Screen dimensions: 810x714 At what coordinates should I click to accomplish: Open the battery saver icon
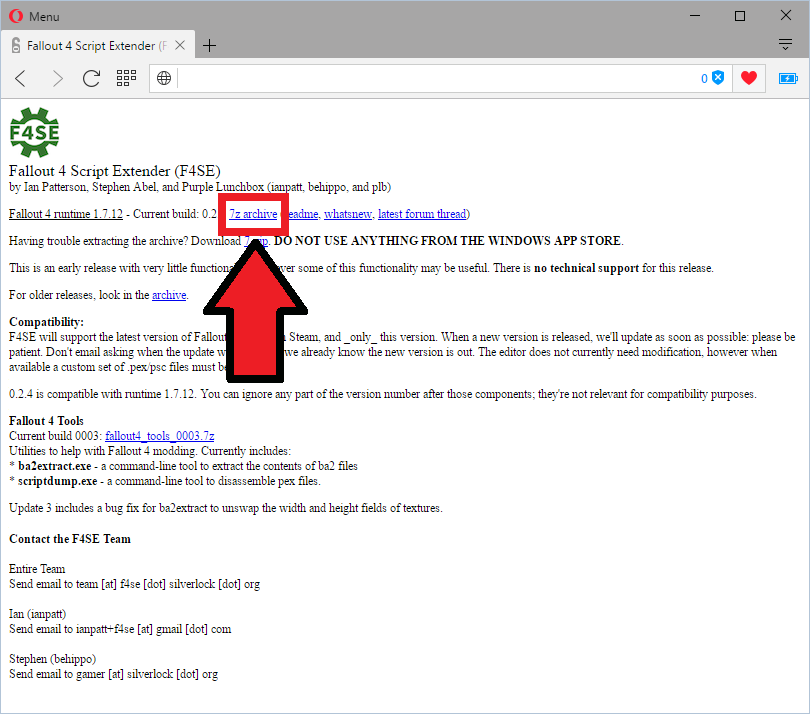pyautogui.click(x=788, y=79)
